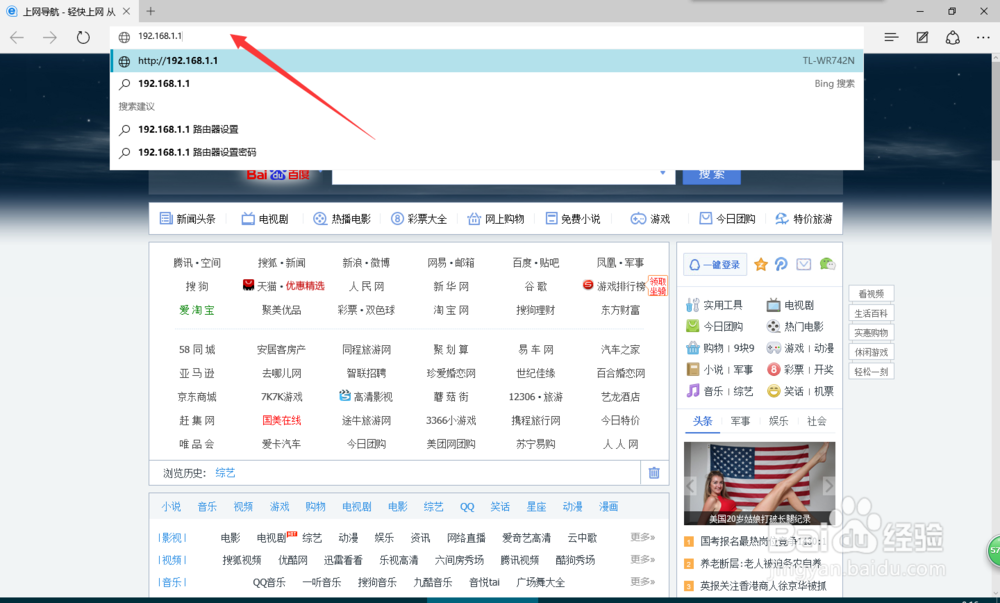Viewport: 1000px width, 603px height.
Task: Open the 腾讯·空间 link
Action: point(197,263)
